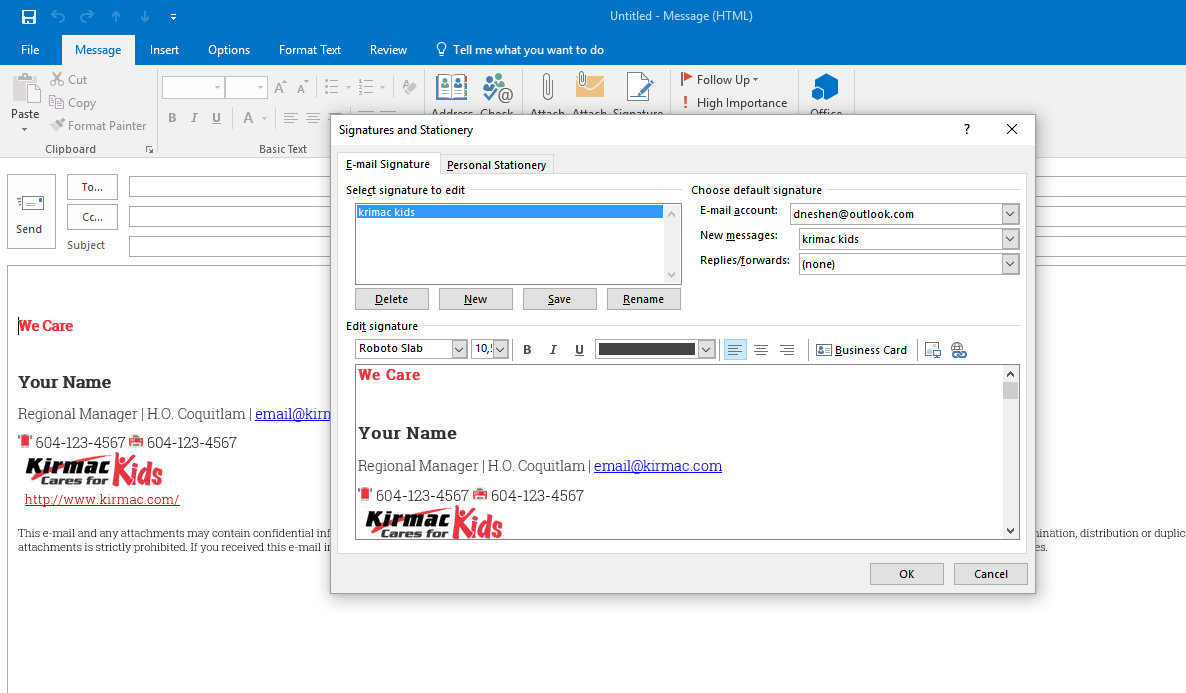Click the Rename button
This screenshot has height=693, width=1186.
pos(643,299)
